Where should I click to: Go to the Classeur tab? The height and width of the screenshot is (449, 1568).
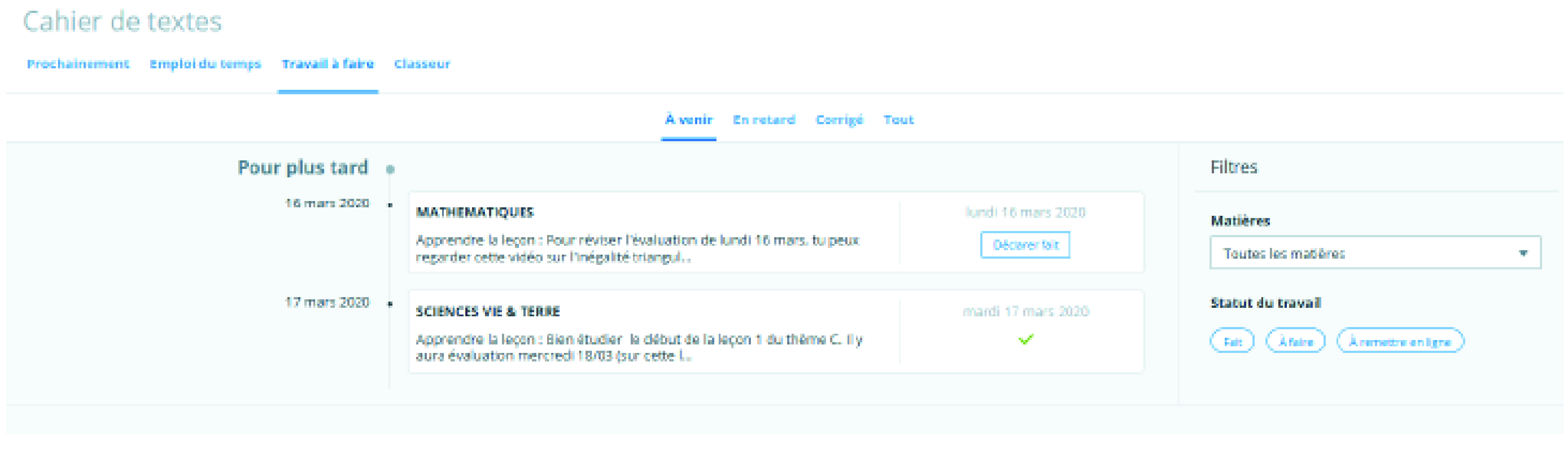tap(422, 64)
